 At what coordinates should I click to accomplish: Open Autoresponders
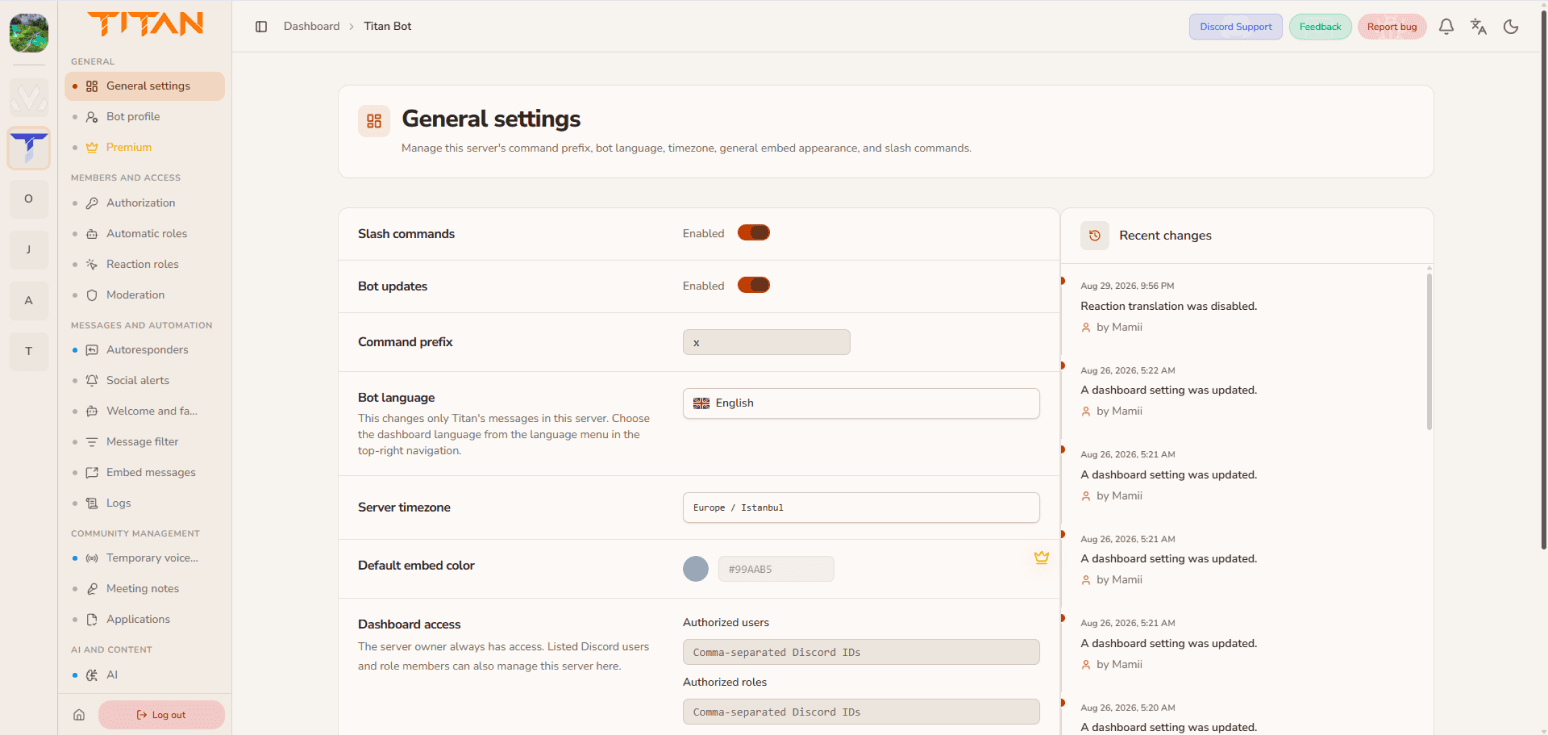[145, 350]
